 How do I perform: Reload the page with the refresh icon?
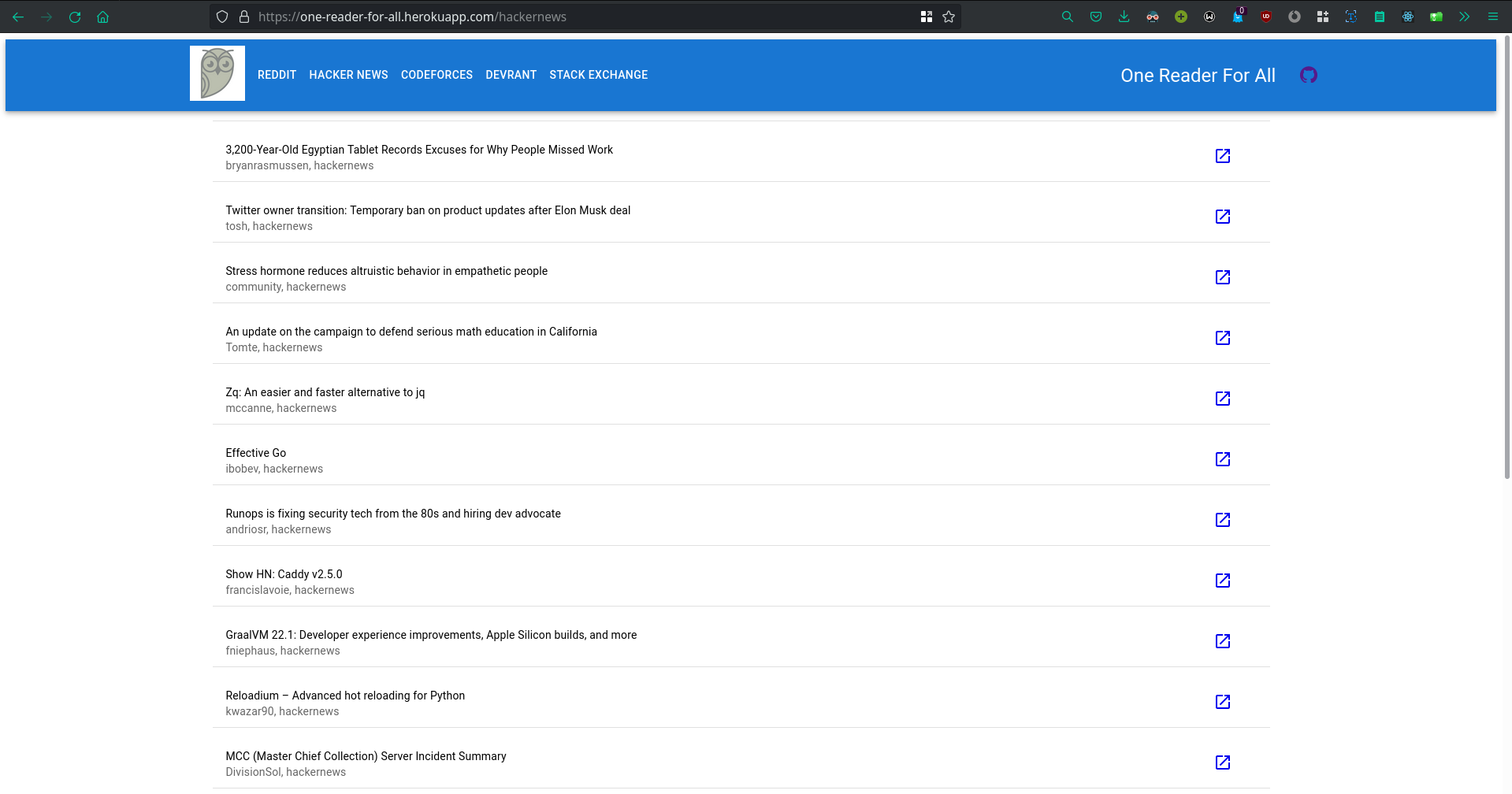[x=75, y=17]
